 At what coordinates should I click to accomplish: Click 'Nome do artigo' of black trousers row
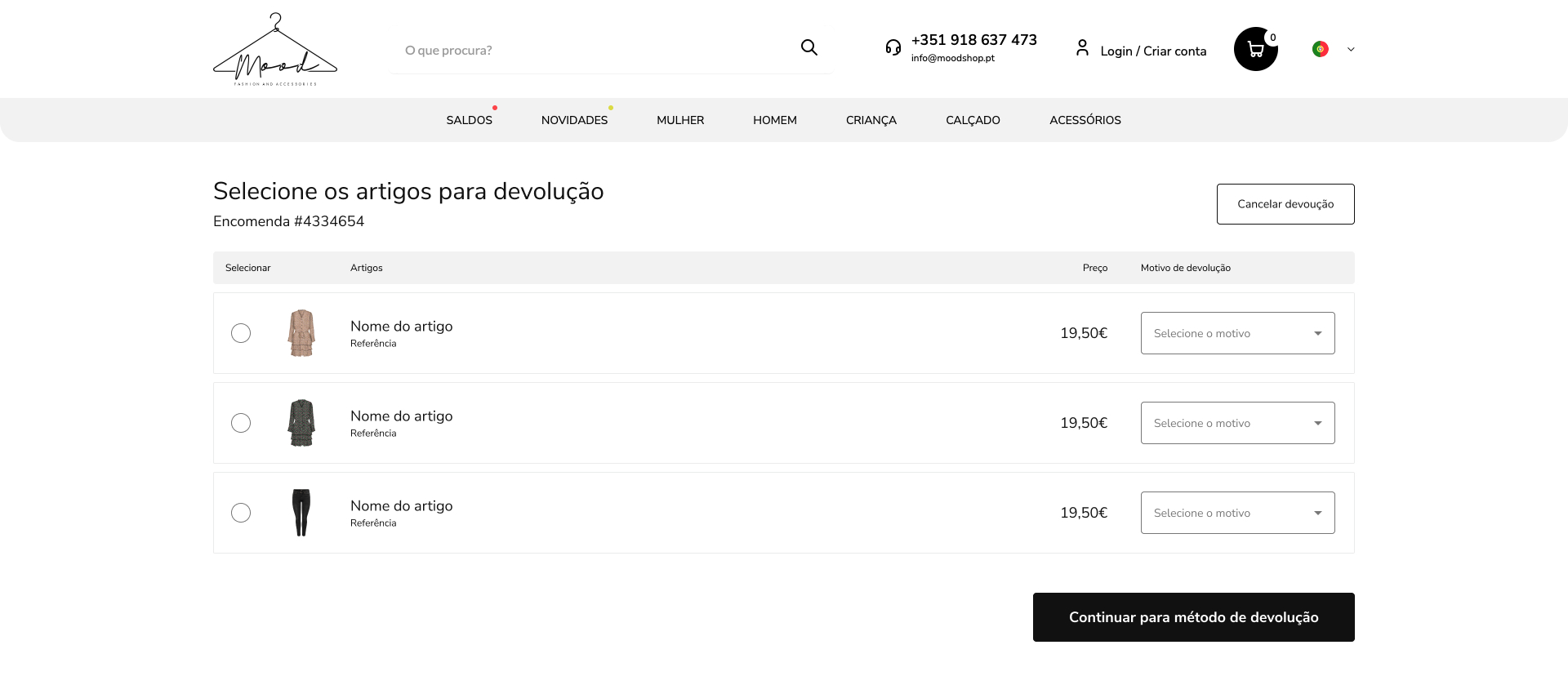[x=402, y=505]
